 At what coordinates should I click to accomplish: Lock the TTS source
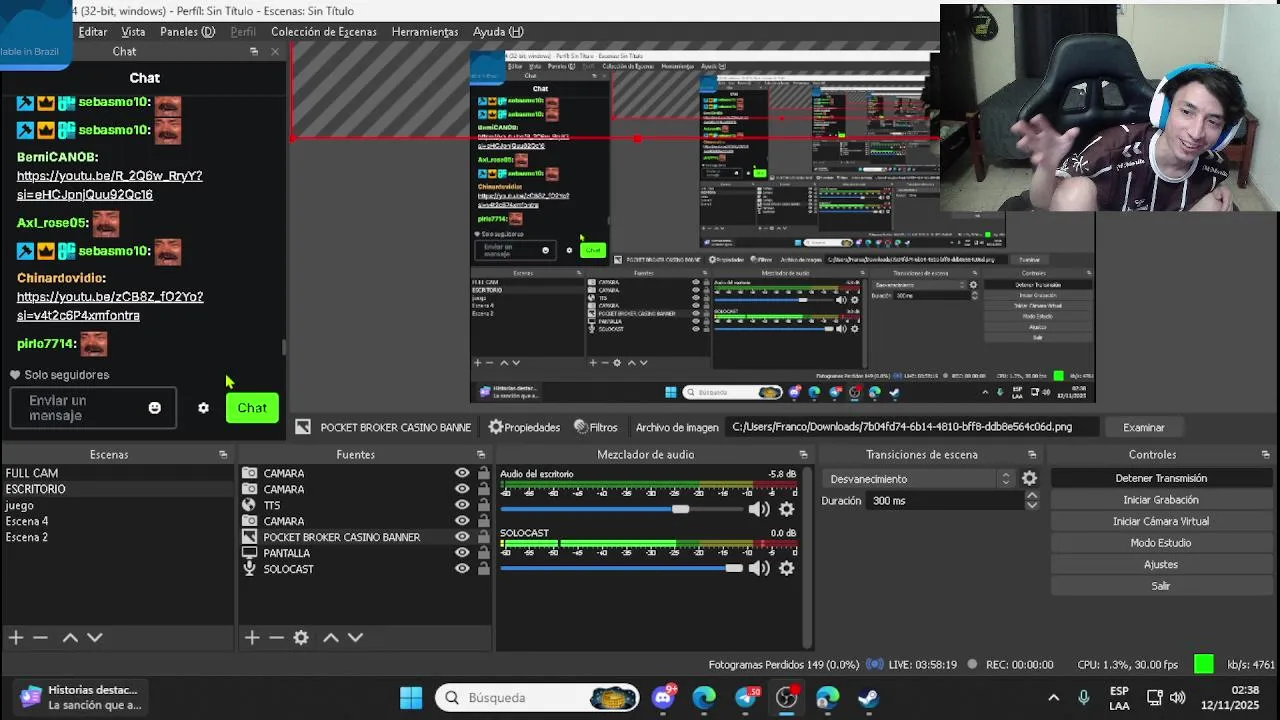[483, 505]
